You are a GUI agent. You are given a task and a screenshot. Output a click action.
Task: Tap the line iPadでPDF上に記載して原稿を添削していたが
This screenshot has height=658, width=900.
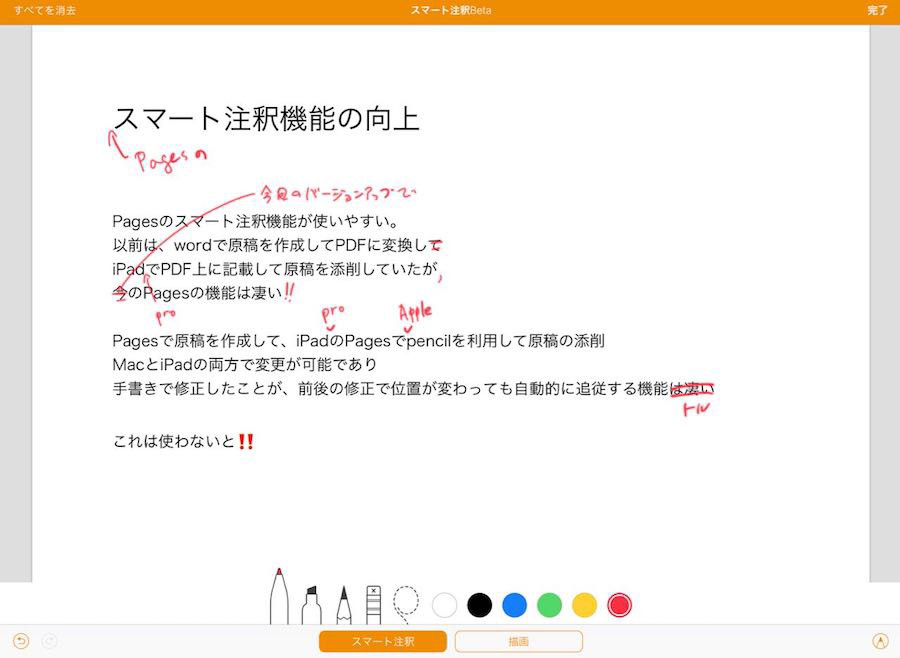(275, 269)
